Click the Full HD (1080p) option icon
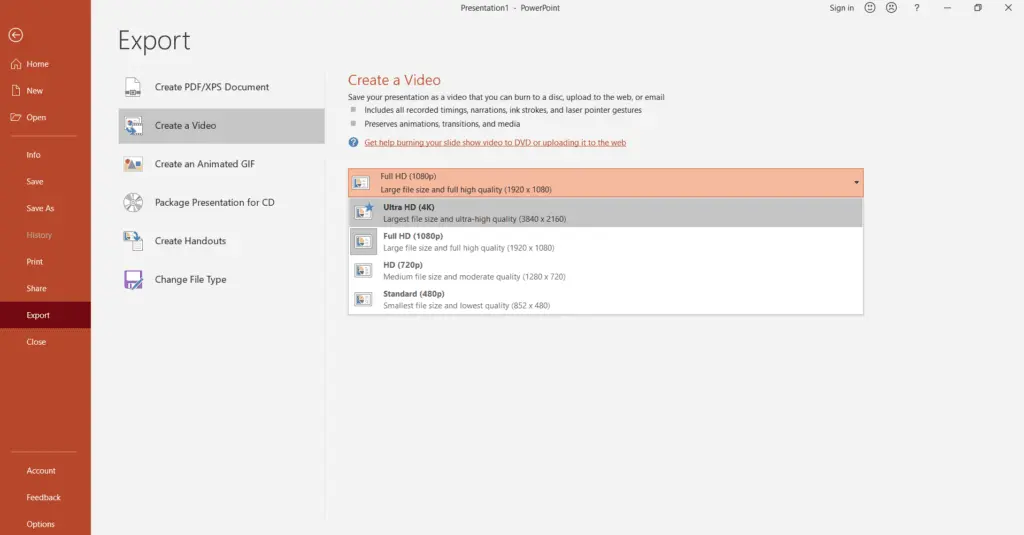Image resolution: width=1024 pixels, height=535 pixels. (x=363, y=242)
